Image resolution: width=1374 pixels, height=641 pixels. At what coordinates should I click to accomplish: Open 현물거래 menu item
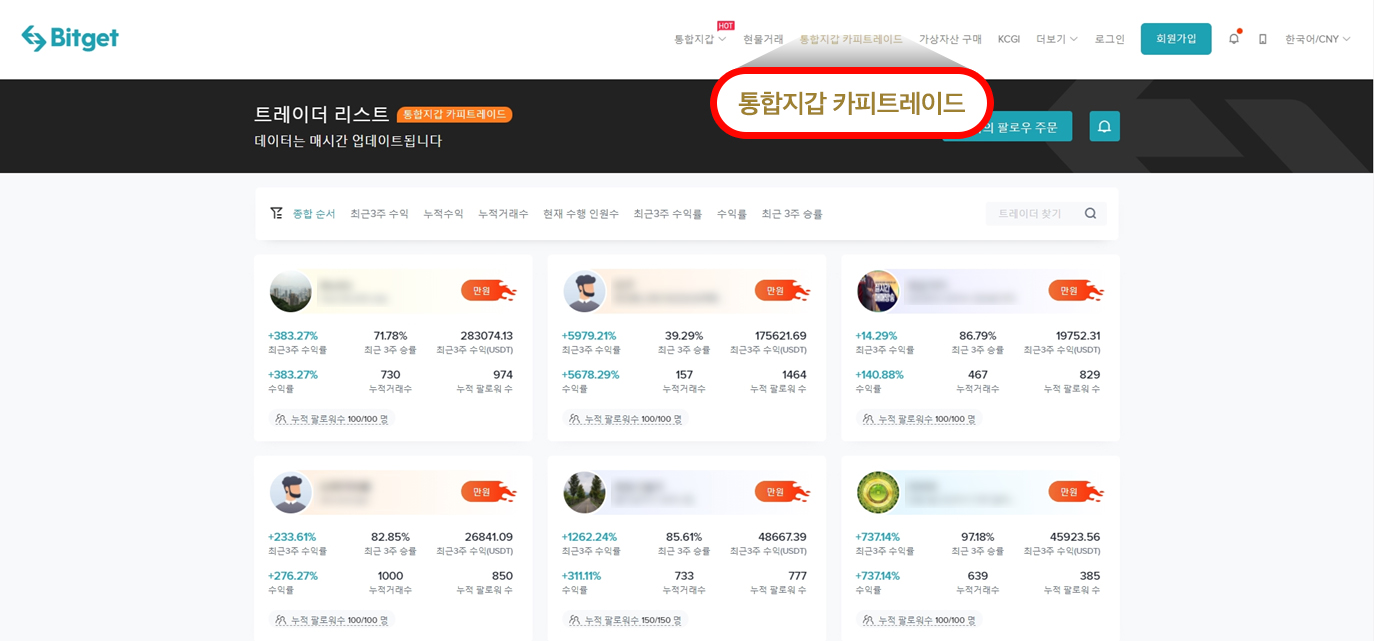(x=763, y=39)
